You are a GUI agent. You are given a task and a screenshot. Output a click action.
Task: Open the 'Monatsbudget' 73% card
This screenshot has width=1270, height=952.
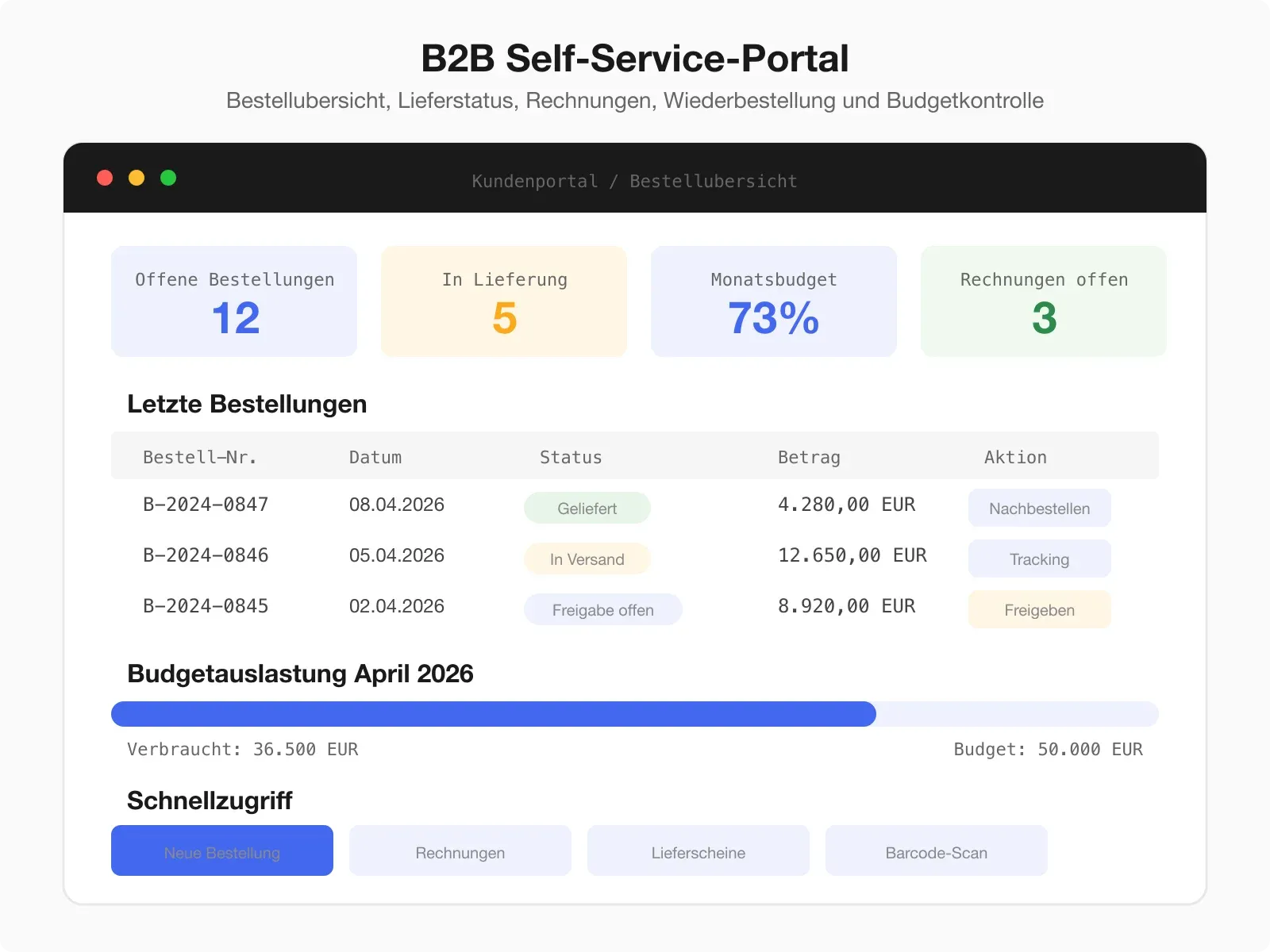(x=773, y=301)
